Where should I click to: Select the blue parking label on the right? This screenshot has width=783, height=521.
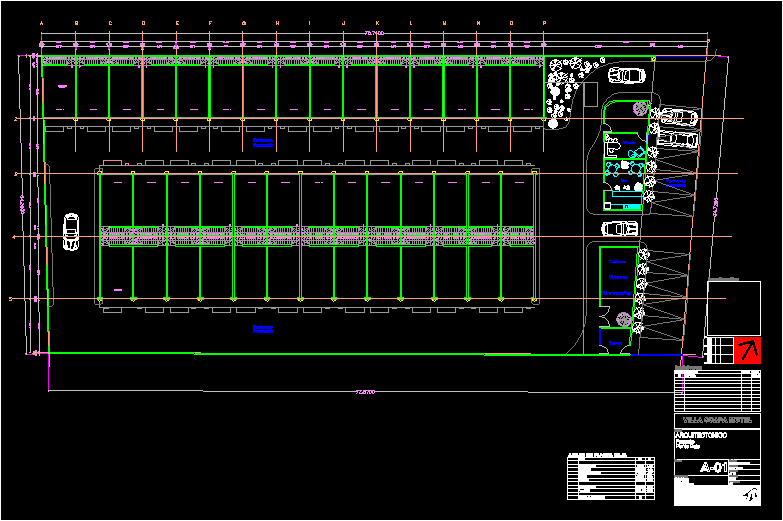[677, 184]
